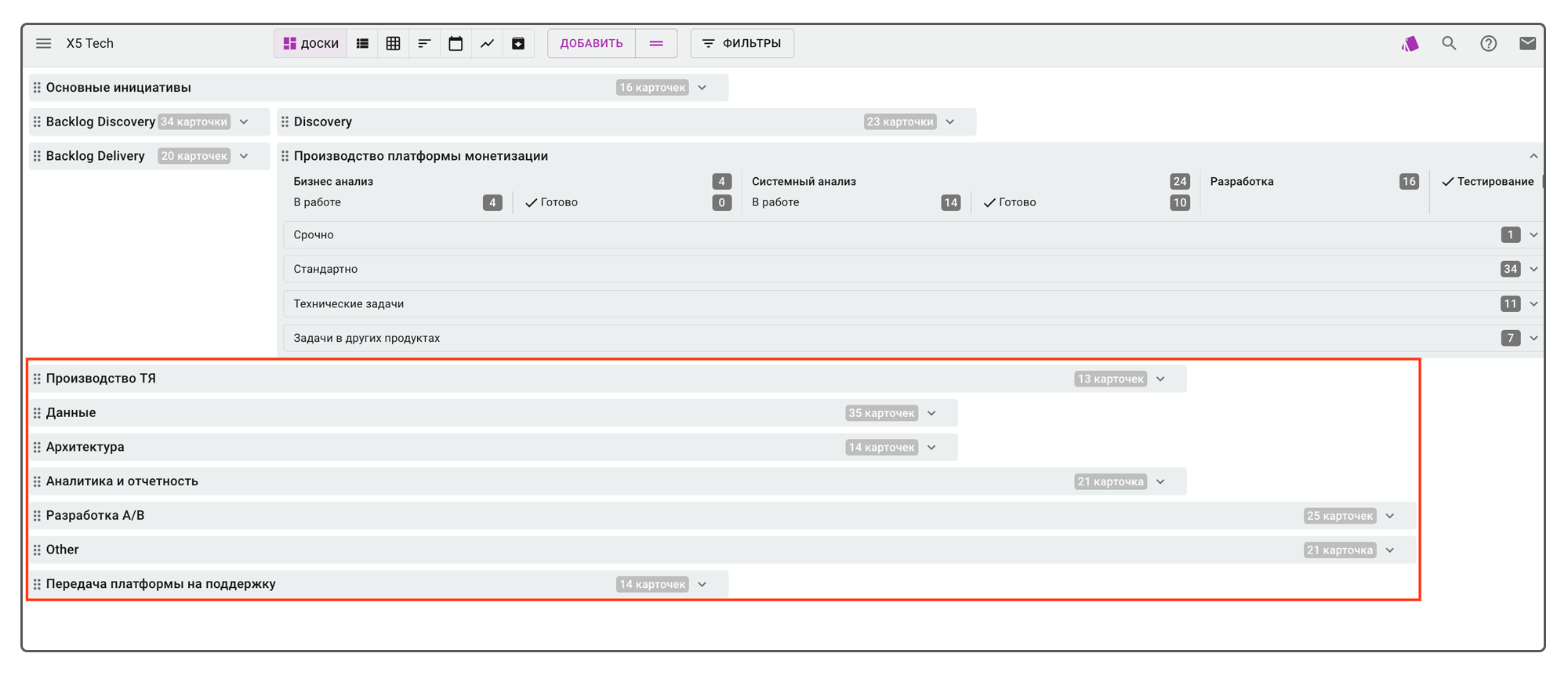Viewport: 1568px width, 675px height.
Task: Click drag handle of Other board
Action: pyautogui.click(x=37, y=550)
